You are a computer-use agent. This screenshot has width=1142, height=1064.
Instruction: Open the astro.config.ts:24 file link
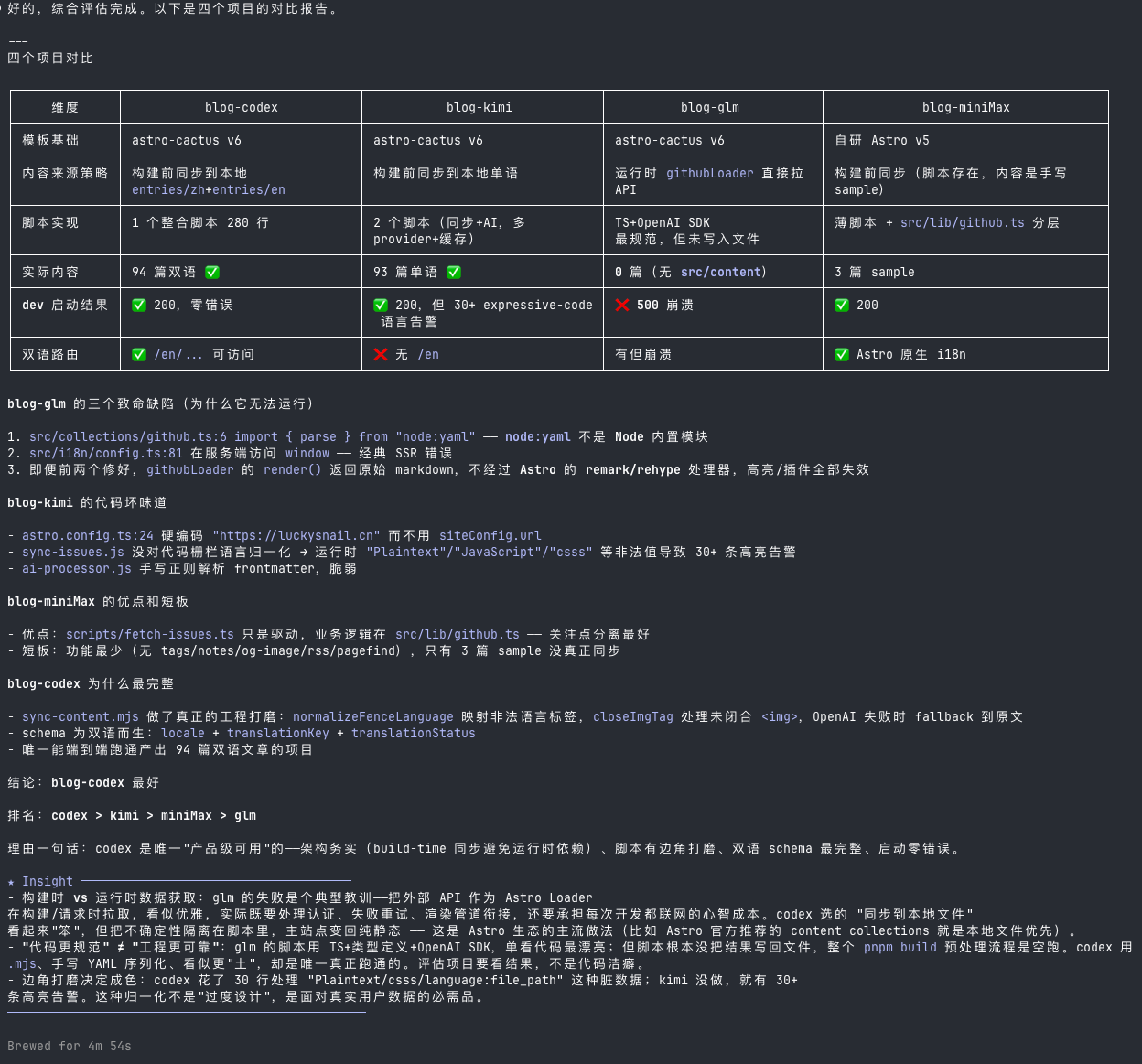pyautogui.click(x=88, y=535)
